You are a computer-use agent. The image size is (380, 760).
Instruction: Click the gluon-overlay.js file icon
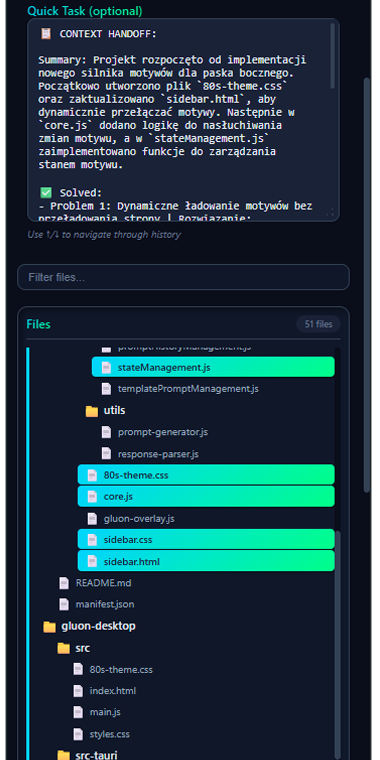coord(92,519)
